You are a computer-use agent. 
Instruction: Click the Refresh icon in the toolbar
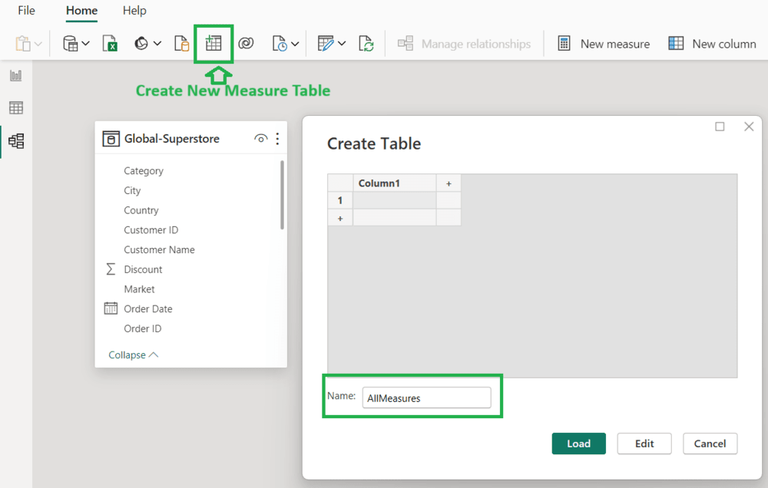coord(367,44)
